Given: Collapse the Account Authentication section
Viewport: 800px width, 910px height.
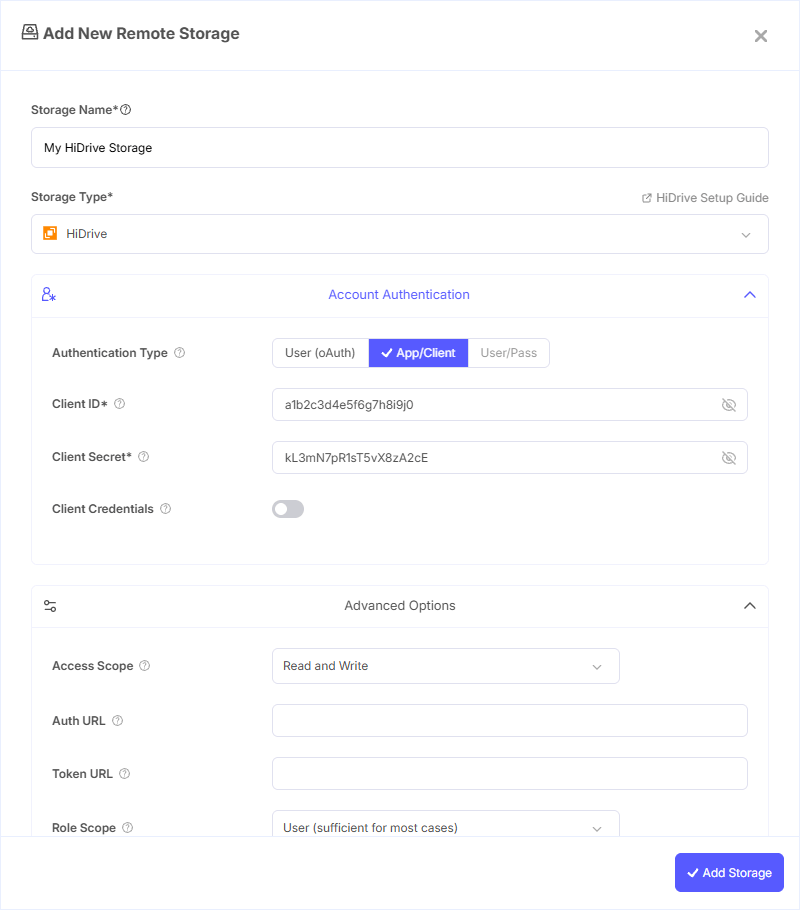Looking at the screenshot, I should click(x=749, y=295).
